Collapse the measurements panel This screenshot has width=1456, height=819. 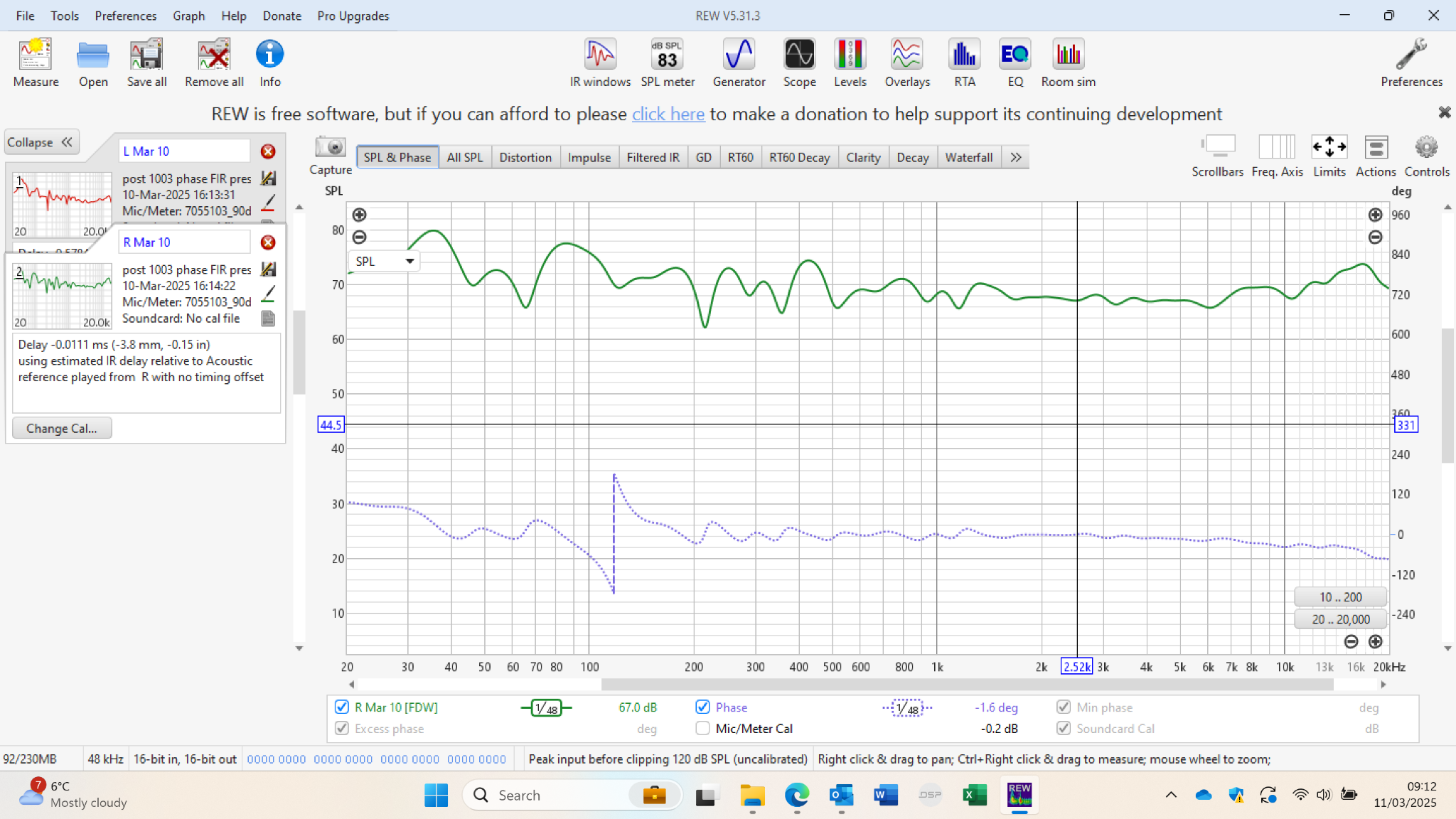pyautogui.click(x=41, y=142)
